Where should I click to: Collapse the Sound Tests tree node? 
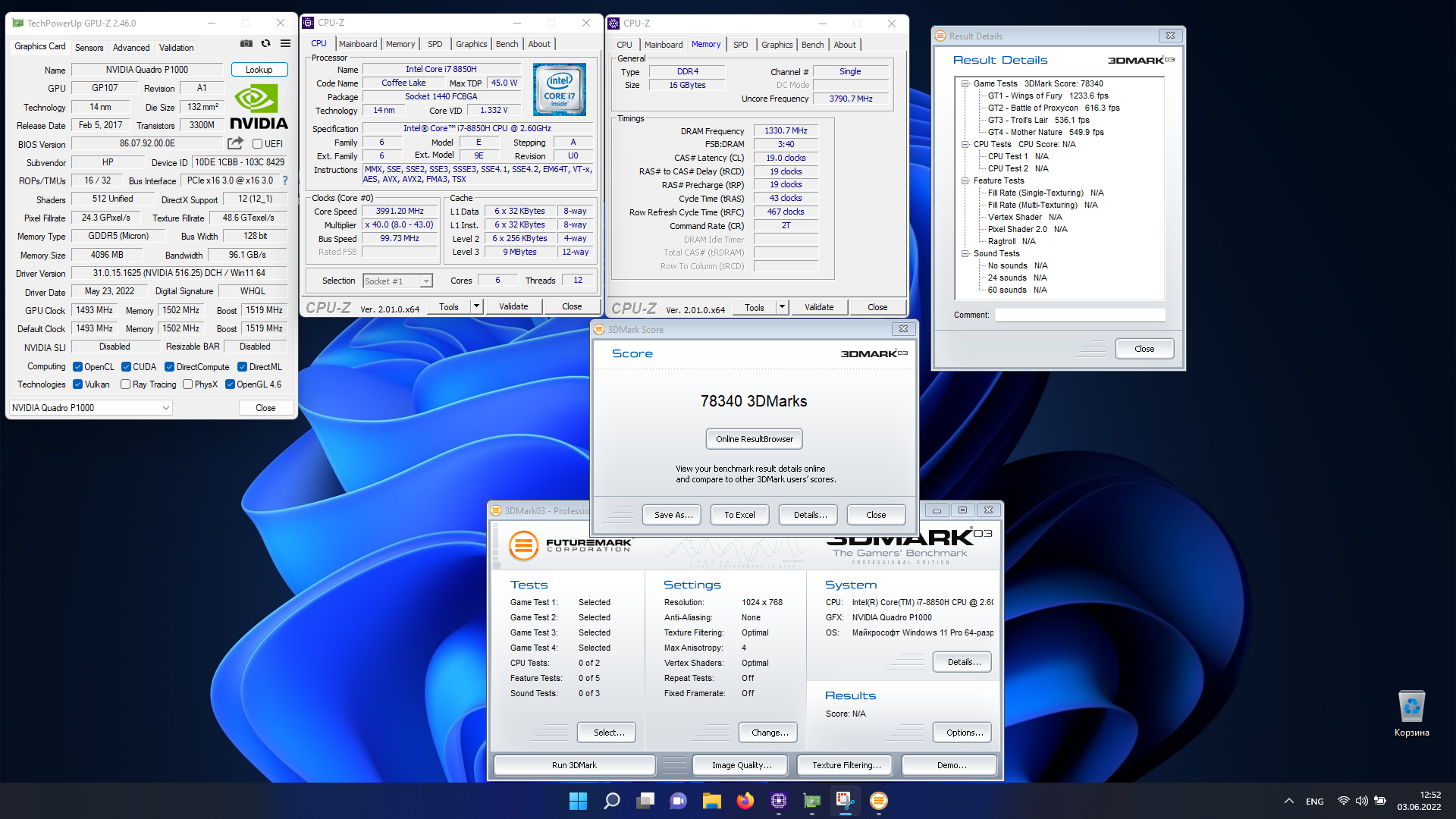[965, 253]
